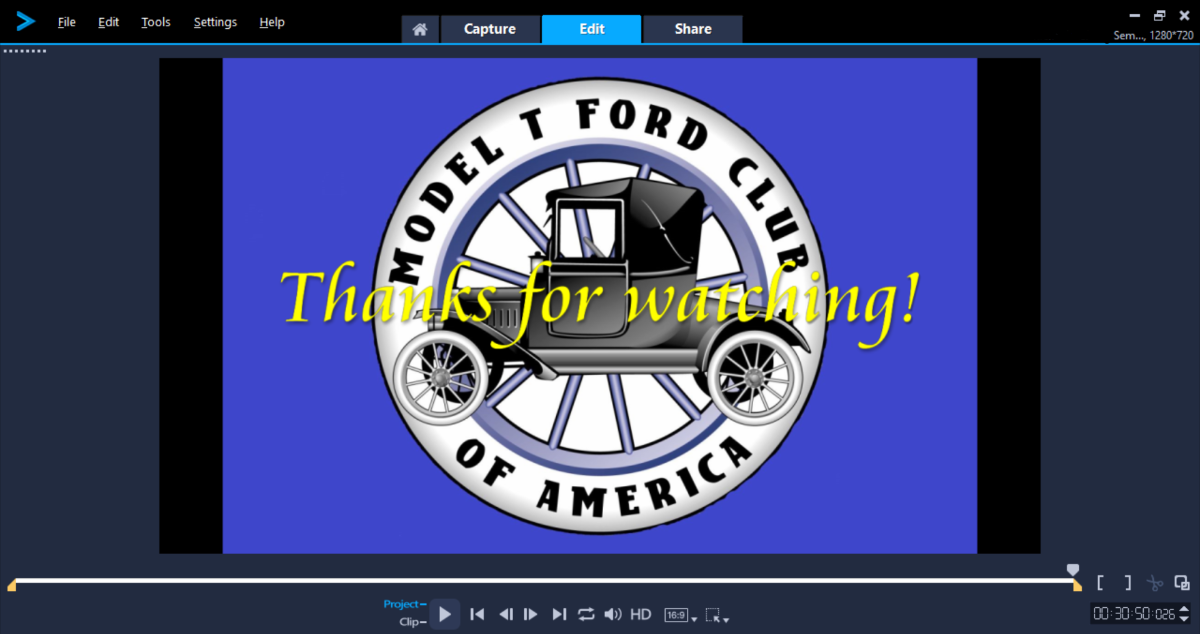Switch to Clip playback mode
Screen dimensions: 1200x634
[x=408, y=622]
